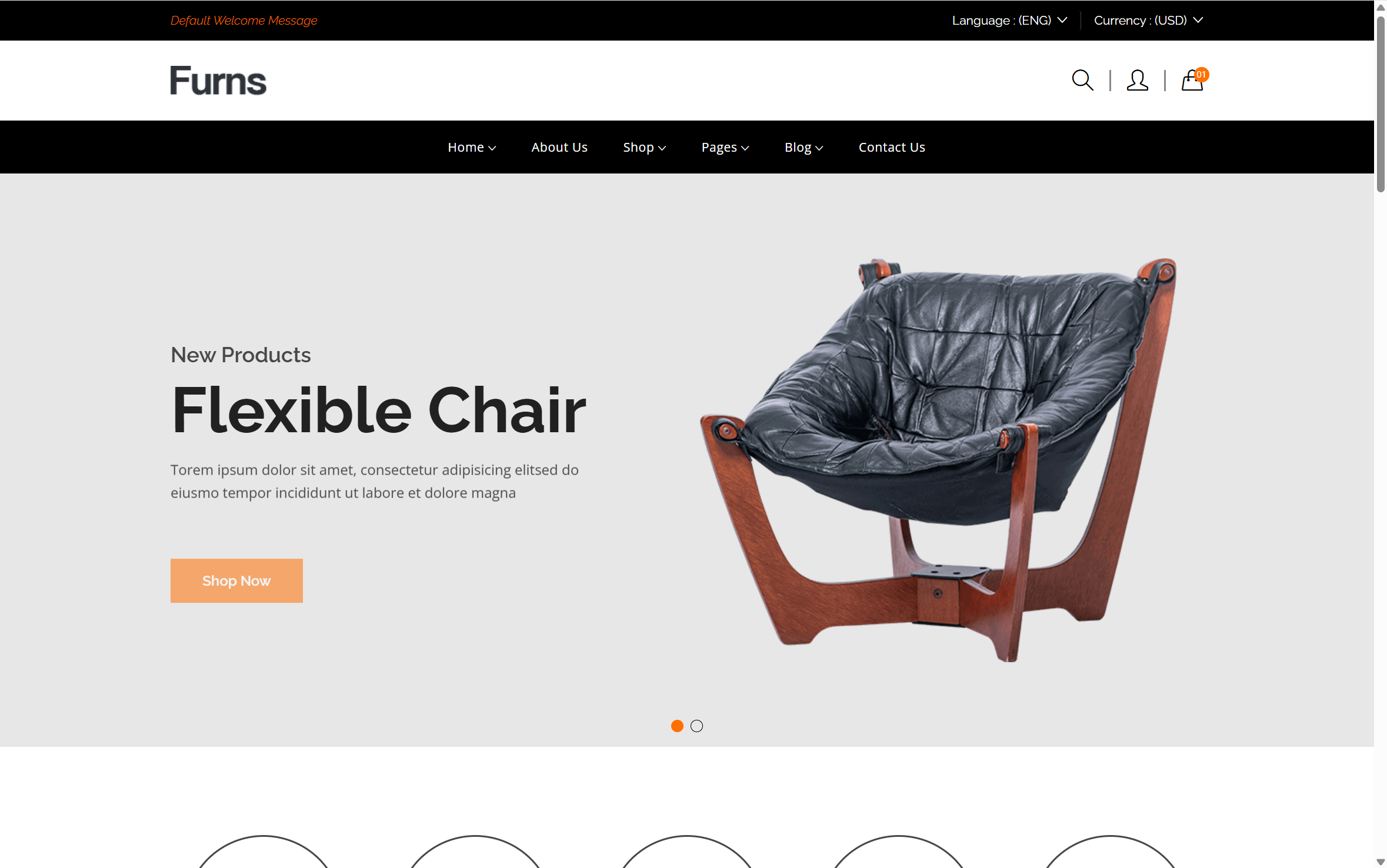Go to About Us page
This screenshot has height=868, width=1387.
[559, 147]
